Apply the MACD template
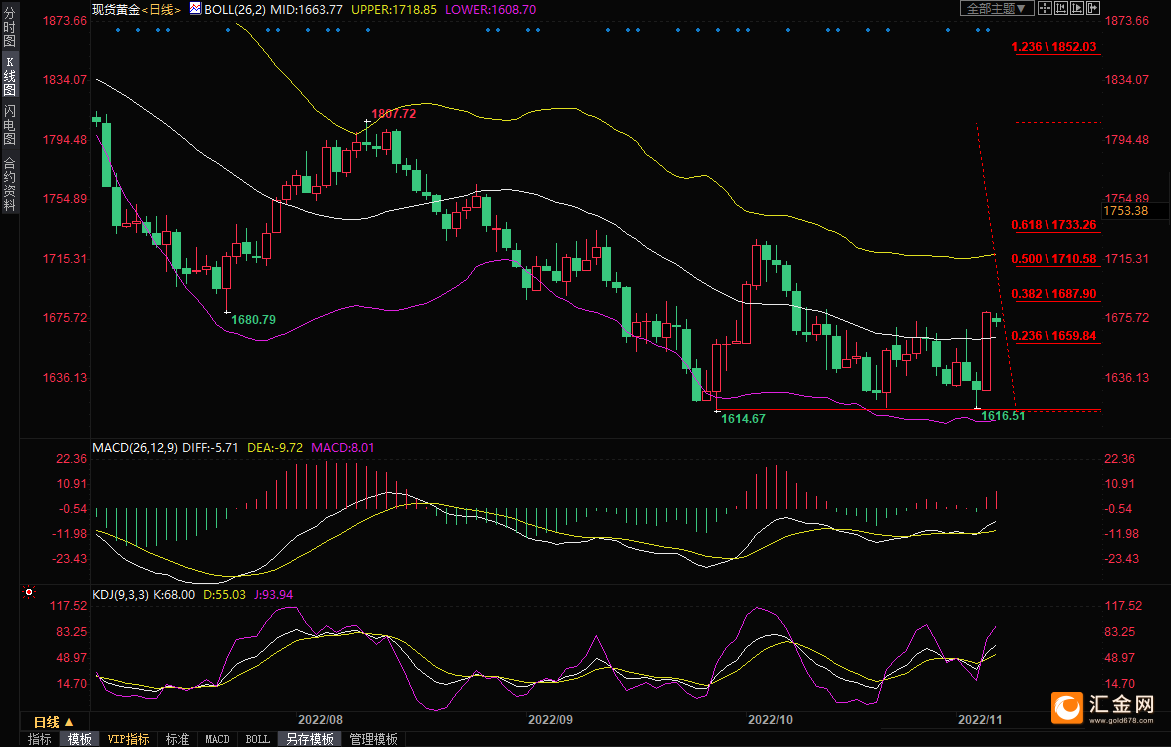Screen dimensions: 1171x747 pyautogui.click(x=217, y=739)
